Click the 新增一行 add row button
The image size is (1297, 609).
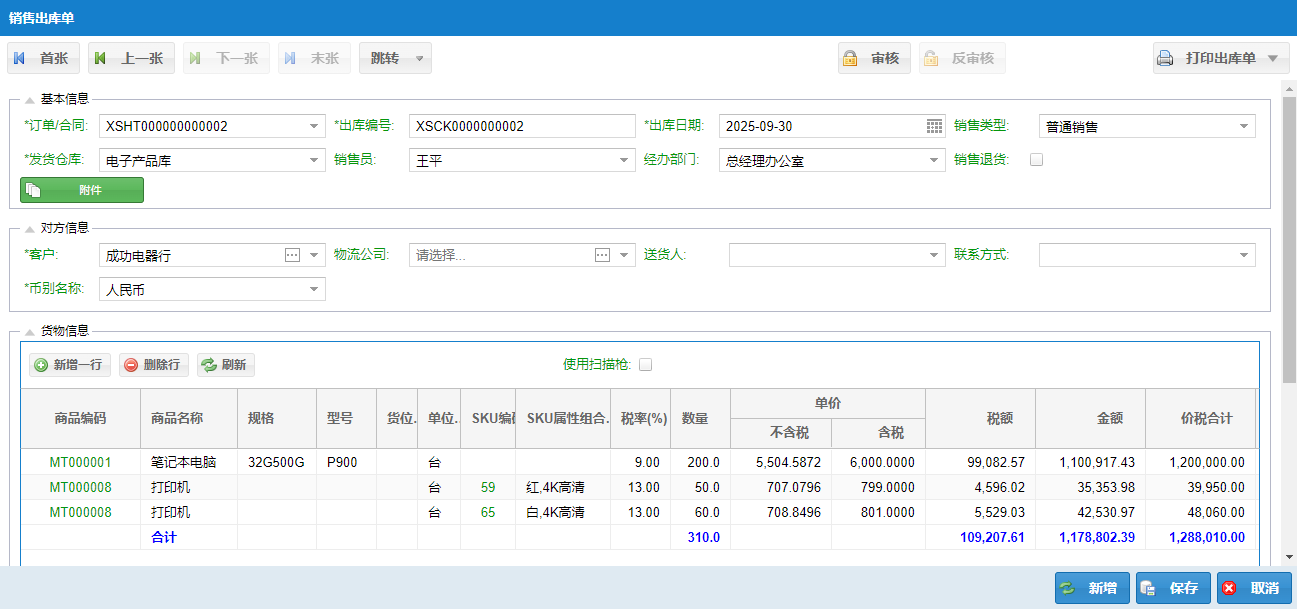pyautogui.click(x=69, y=365)
